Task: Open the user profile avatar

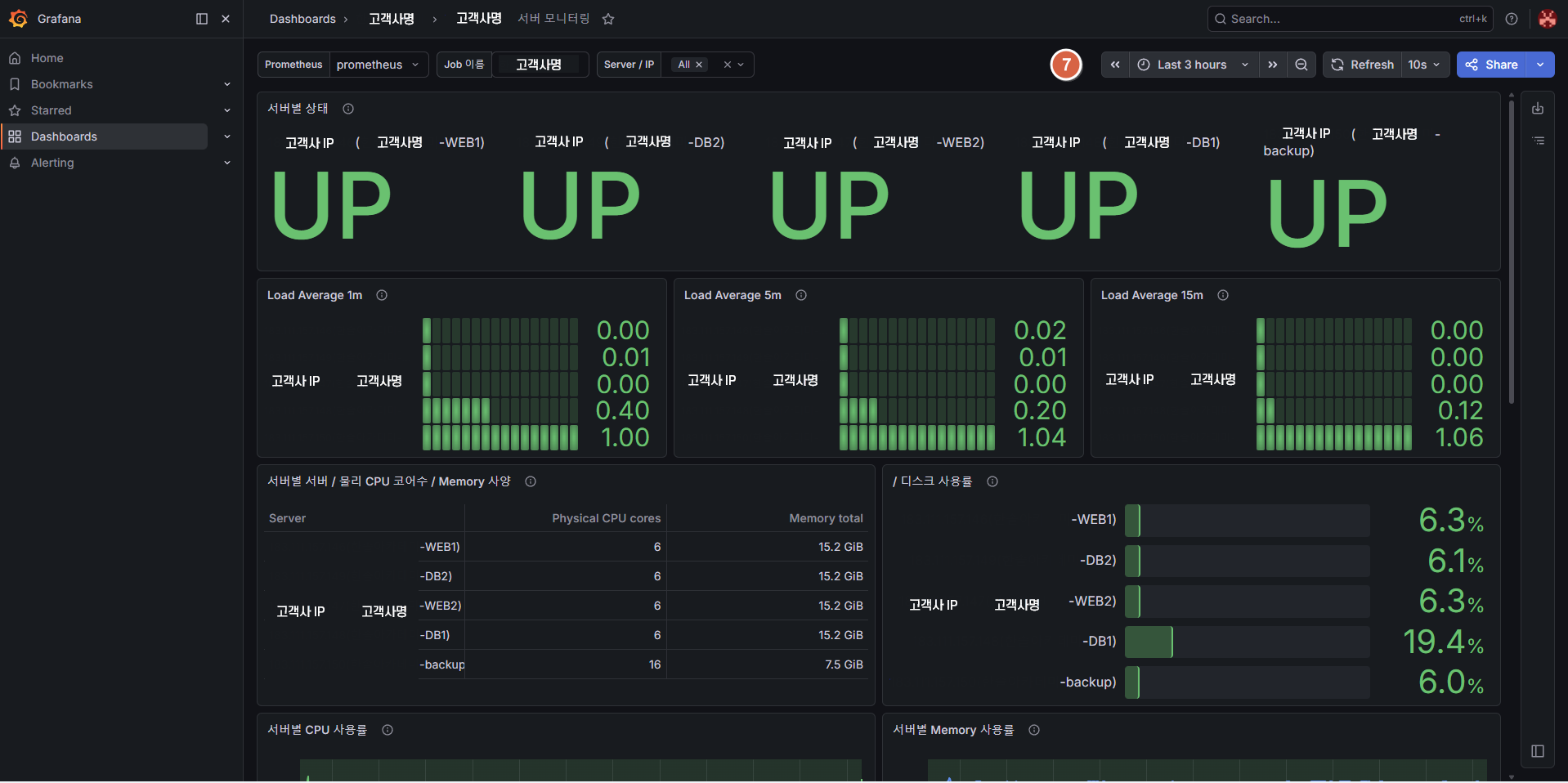Action: click(1547, 19)
